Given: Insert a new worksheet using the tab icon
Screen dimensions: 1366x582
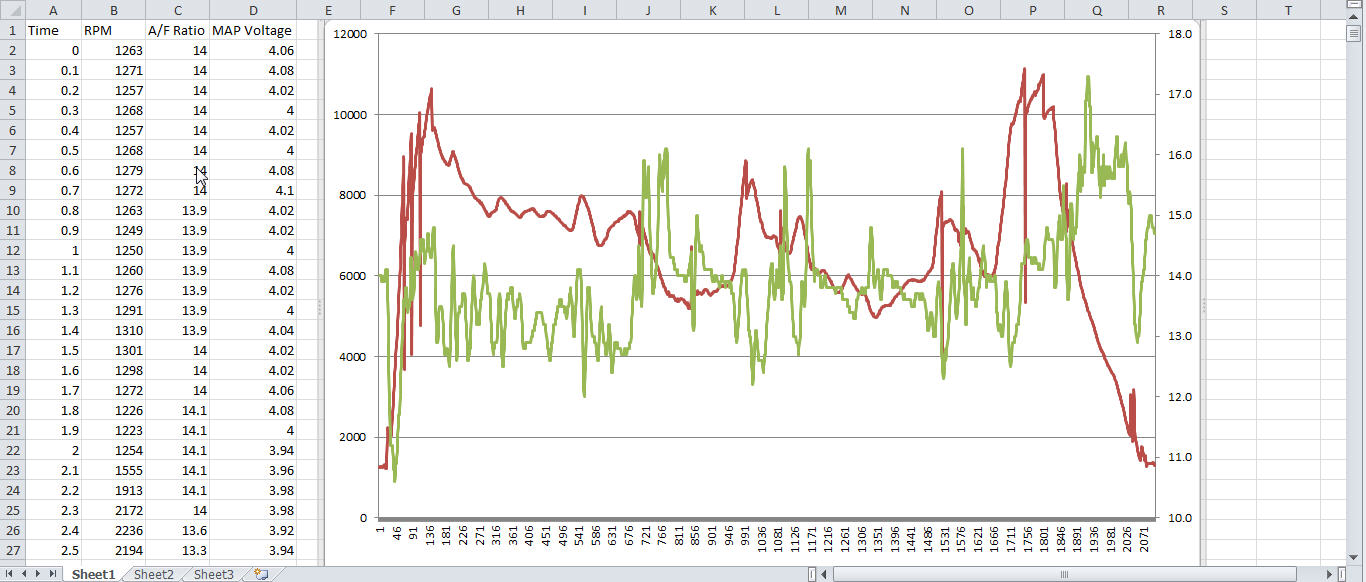Looking at the screenshot, I should tap(261, 574).
